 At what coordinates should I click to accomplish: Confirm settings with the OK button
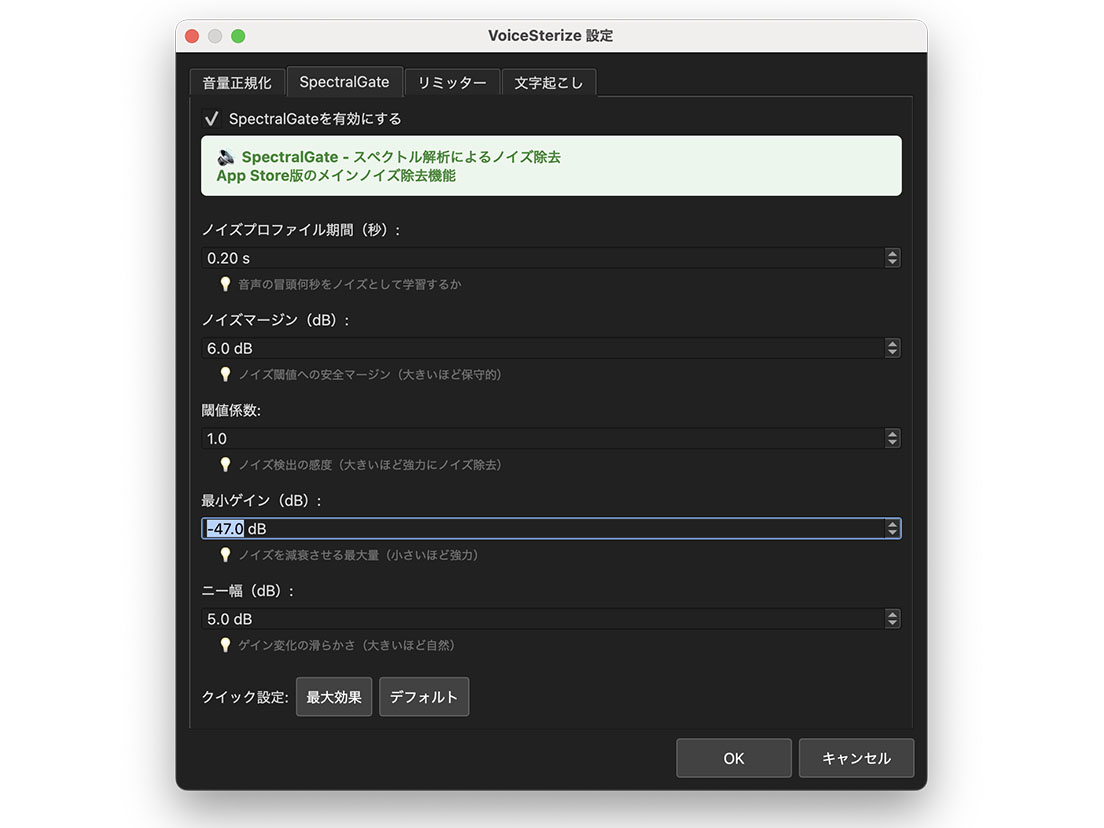coord(734,758)
